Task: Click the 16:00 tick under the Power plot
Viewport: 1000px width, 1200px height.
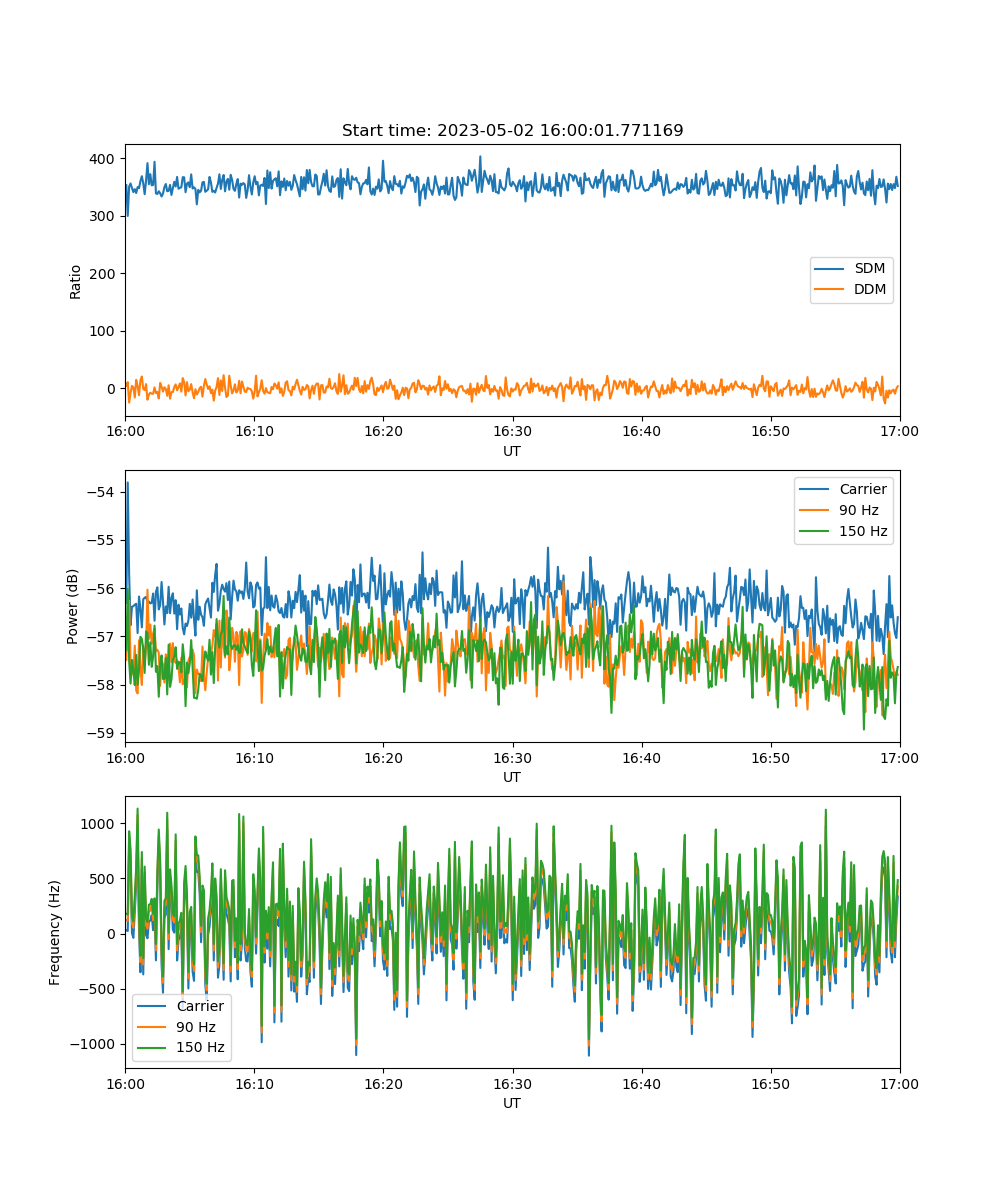Action: pos(125,757)
